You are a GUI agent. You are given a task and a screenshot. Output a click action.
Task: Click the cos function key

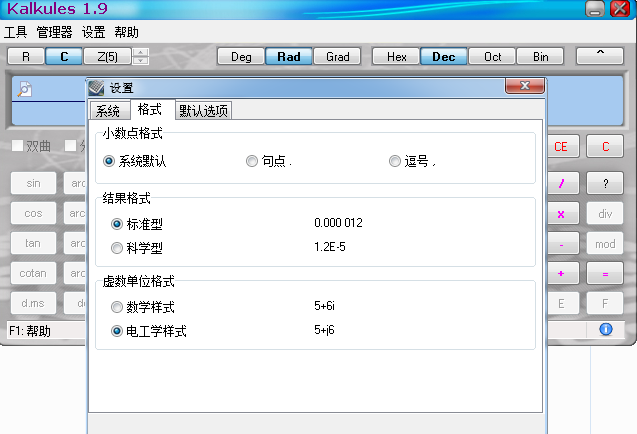coord(33,213)
